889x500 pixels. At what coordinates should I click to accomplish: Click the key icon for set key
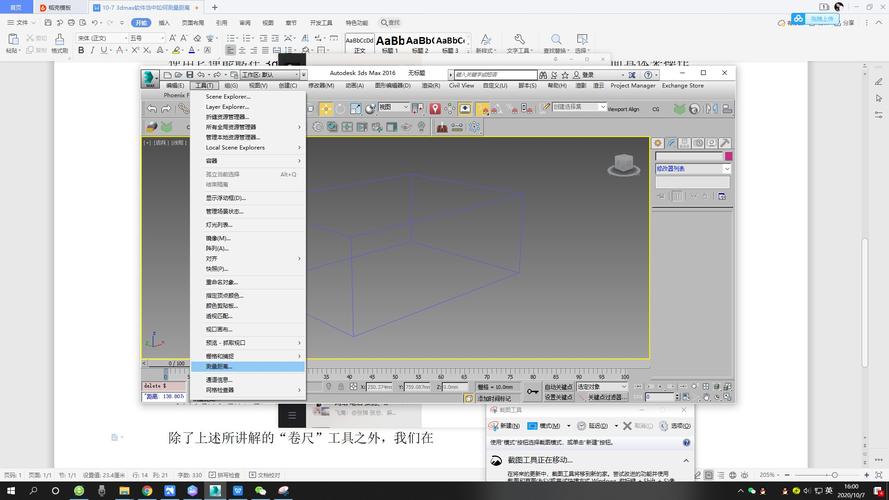pos(533,392)
